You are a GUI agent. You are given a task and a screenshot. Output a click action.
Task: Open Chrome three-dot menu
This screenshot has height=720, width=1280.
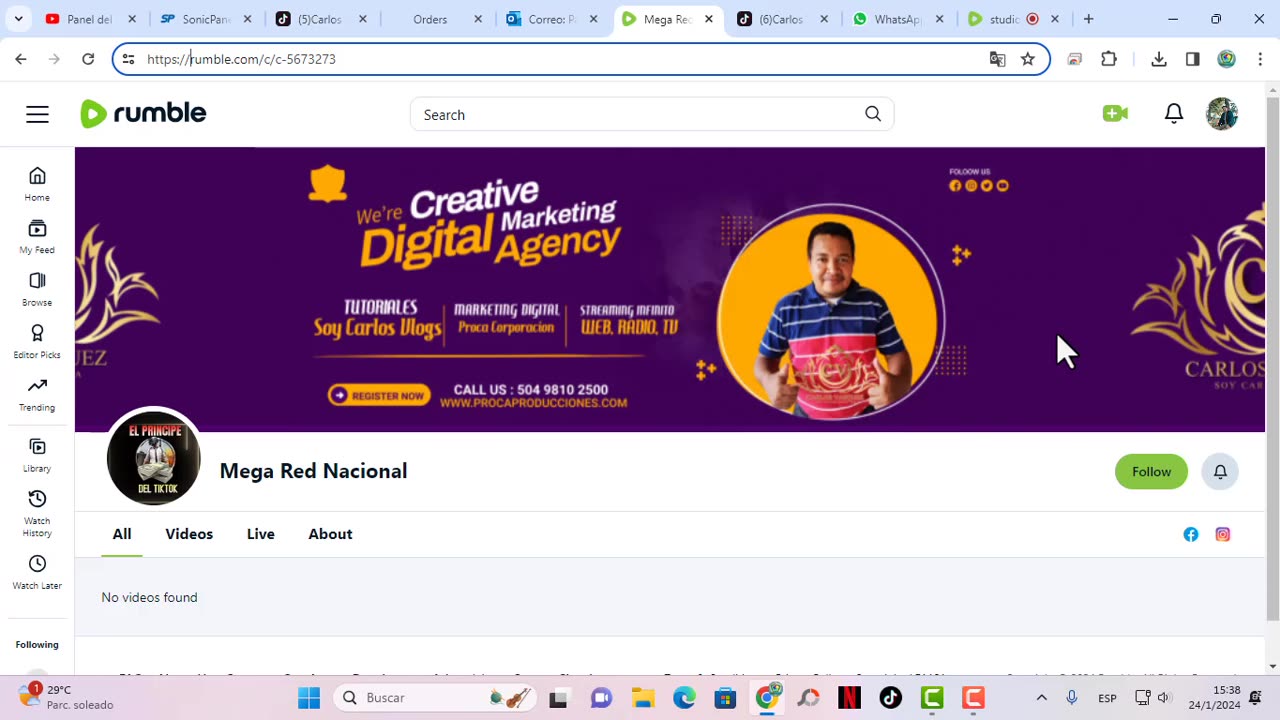pos(1260,59)
